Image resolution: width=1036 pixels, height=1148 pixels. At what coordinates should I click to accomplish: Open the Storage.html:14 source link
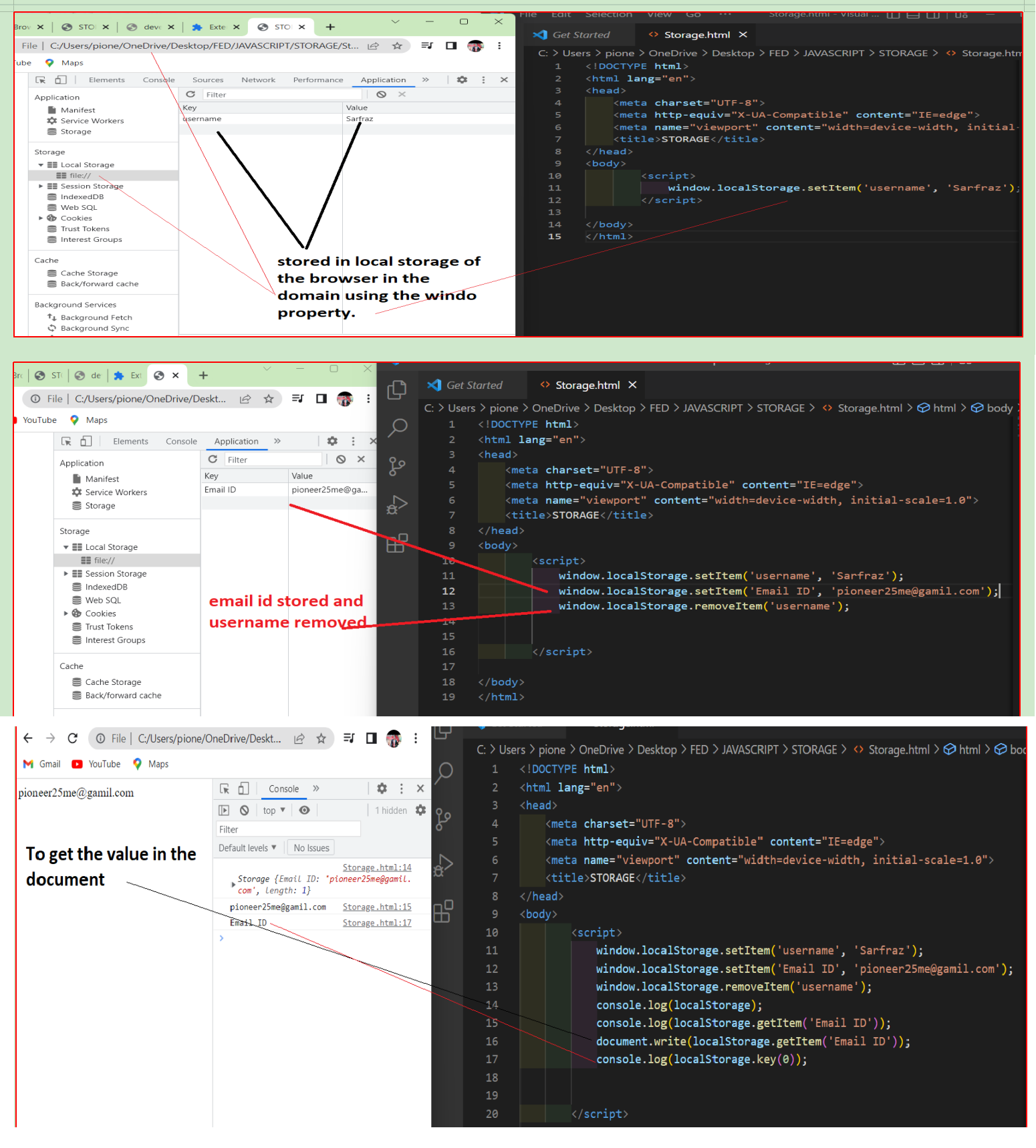[x=377, y=868]
